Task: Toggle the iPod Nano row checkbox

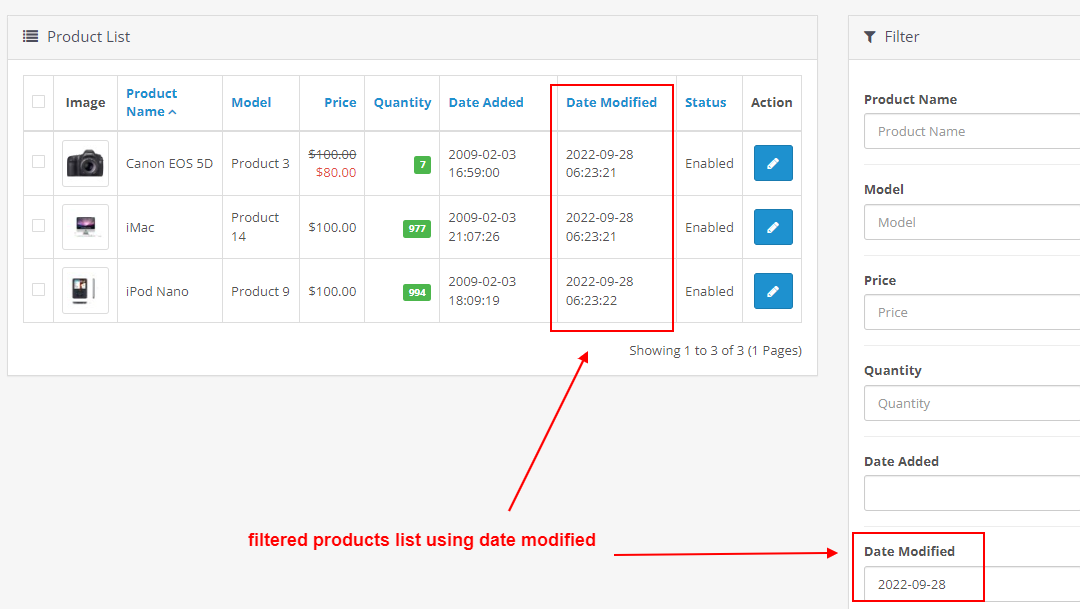Action: pos(38,290)
